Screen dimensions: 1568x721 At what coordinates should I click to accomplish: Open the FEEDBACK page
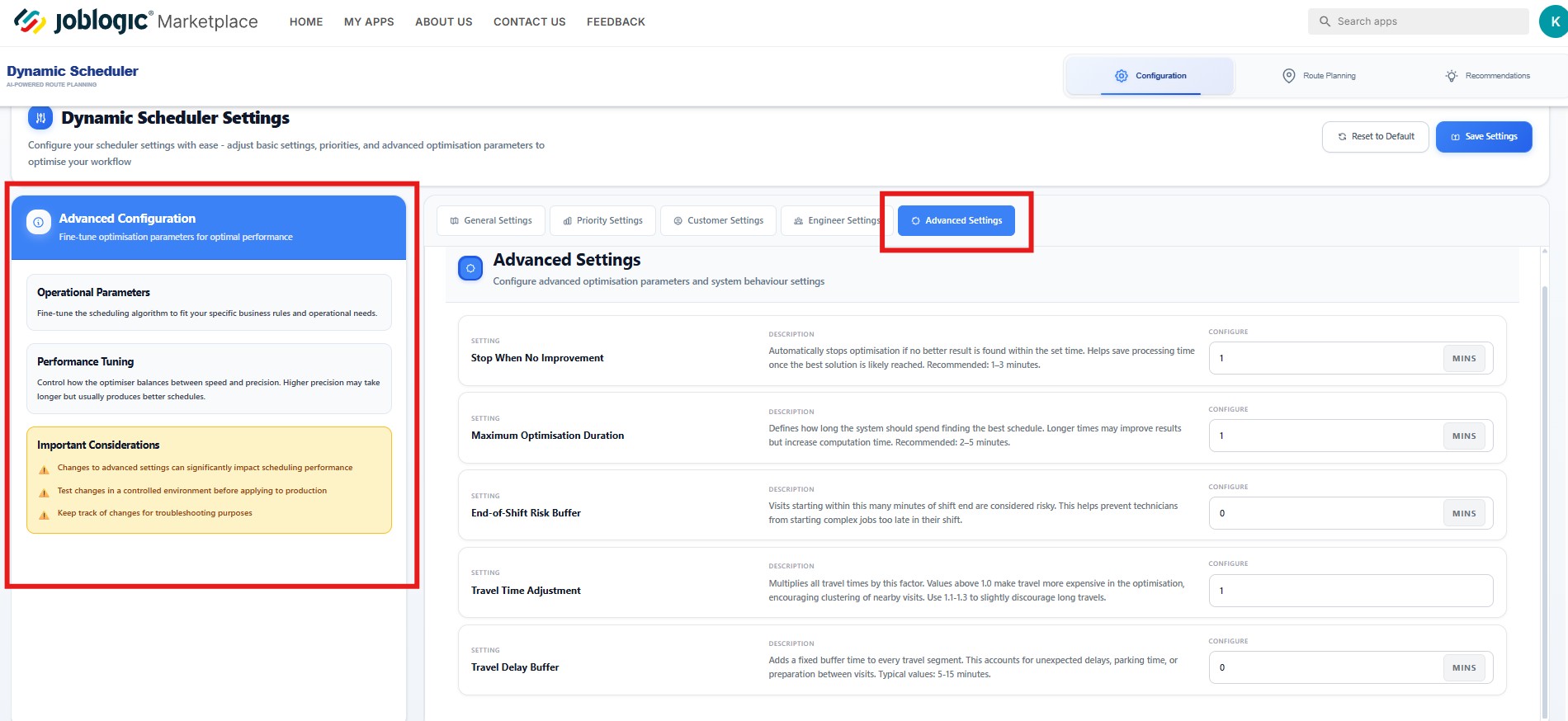click(x=616, y=21)
